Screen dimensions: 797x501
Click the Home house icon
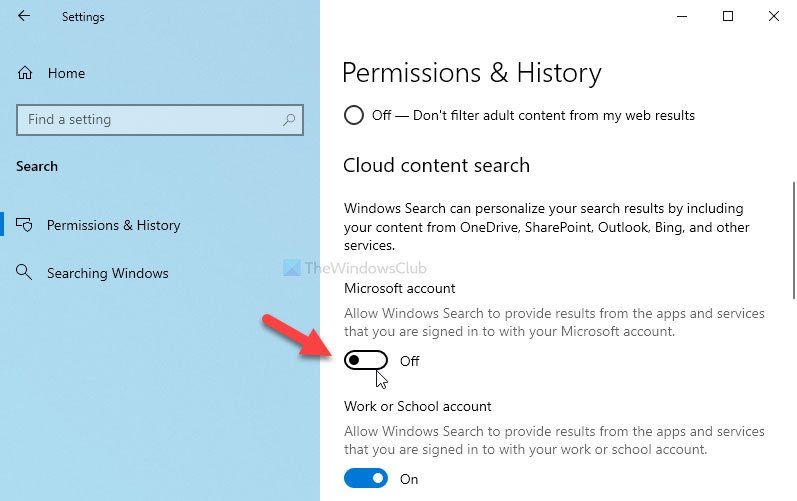(25, 73)
